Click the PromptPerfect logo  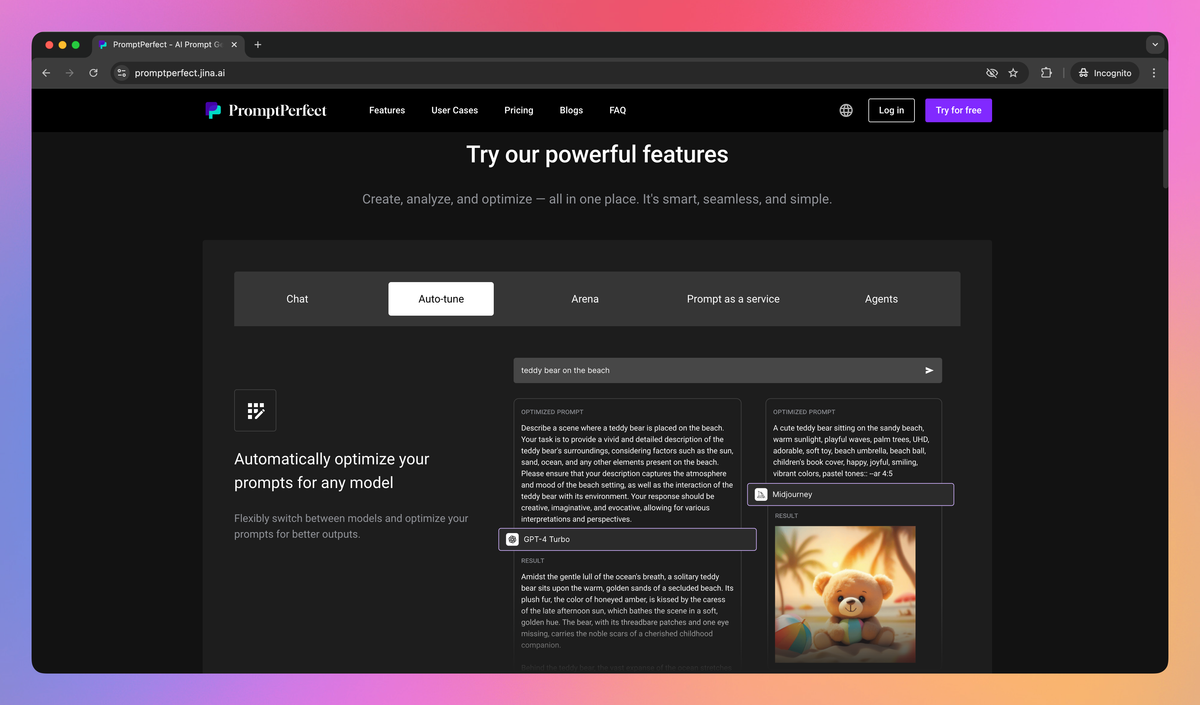pos(266,110)
